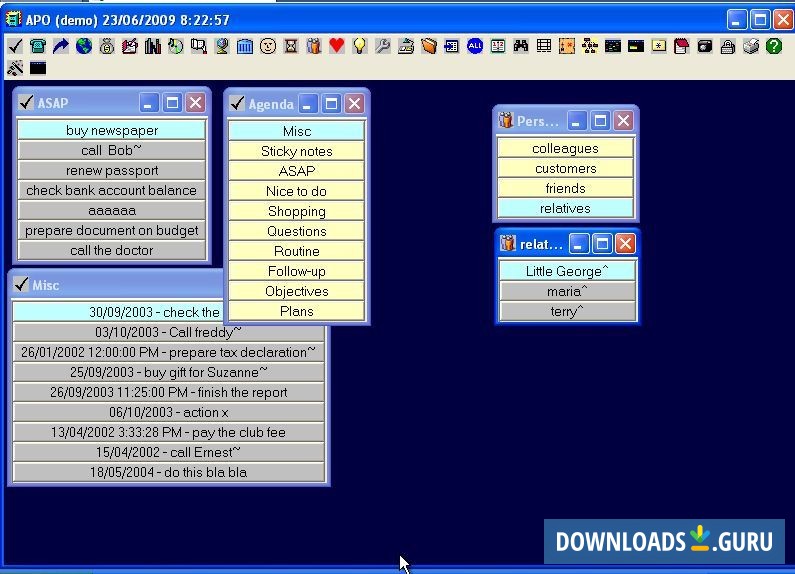Image resolution: width=795 pixels, height=574 pixels.
Task: Open help with green question mark icon
Action: [x=773, y=46]
